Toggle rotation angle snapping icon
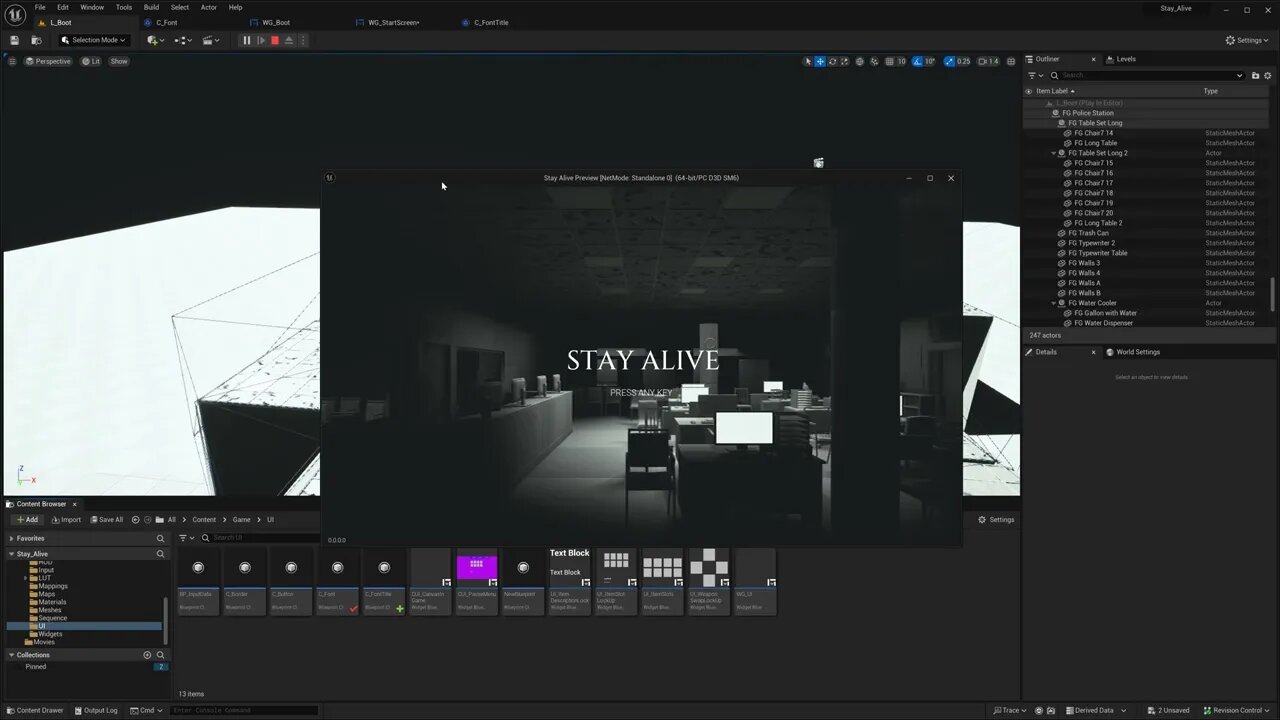The image size is (1280, 720). (x=917, y=61)
